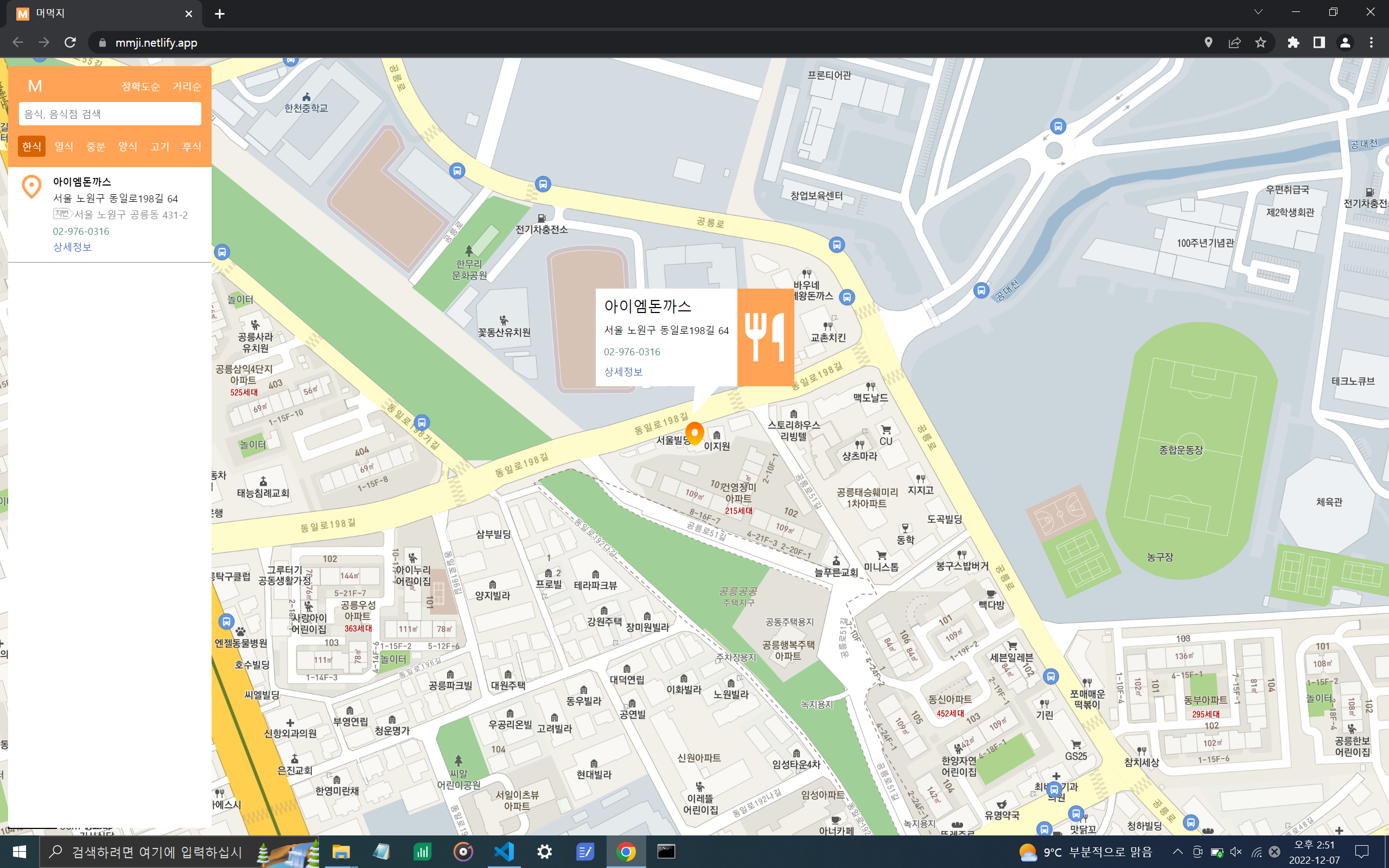Share this page via the share icon
Viewport: 1389px width, 868px height.
[x=1234, y=42]
